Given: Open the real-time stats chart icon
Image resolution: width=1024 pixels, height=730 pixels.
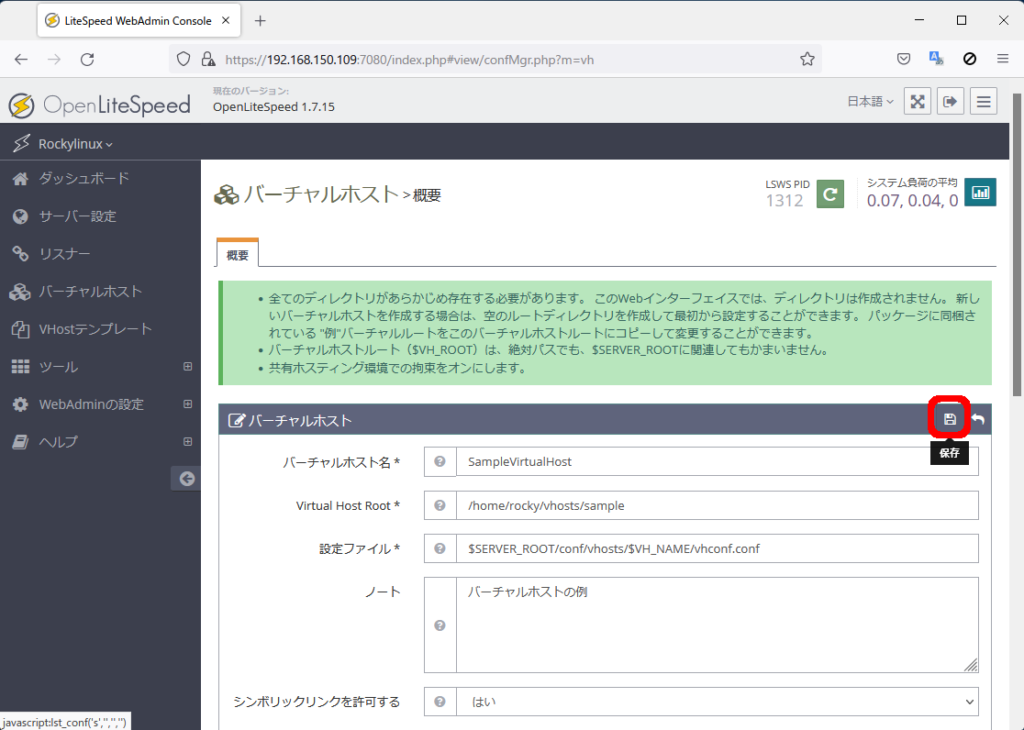Looking at the screenshot, I should [x=980, y=193].
